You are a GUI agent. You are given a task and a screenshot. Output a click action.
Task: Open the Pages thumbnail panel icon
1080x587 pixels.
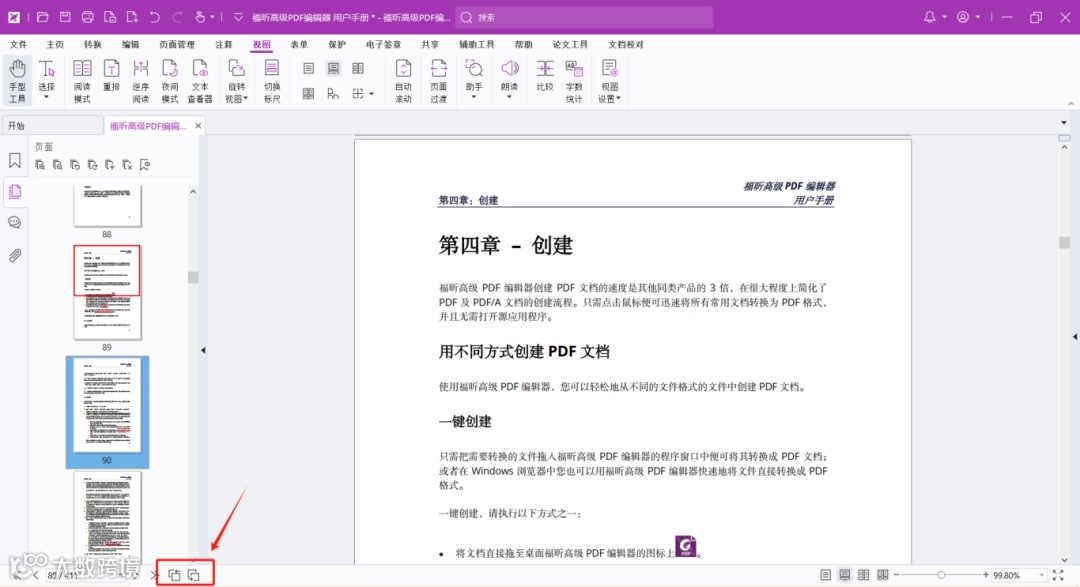pyautogui.click(x=14, y=192)
